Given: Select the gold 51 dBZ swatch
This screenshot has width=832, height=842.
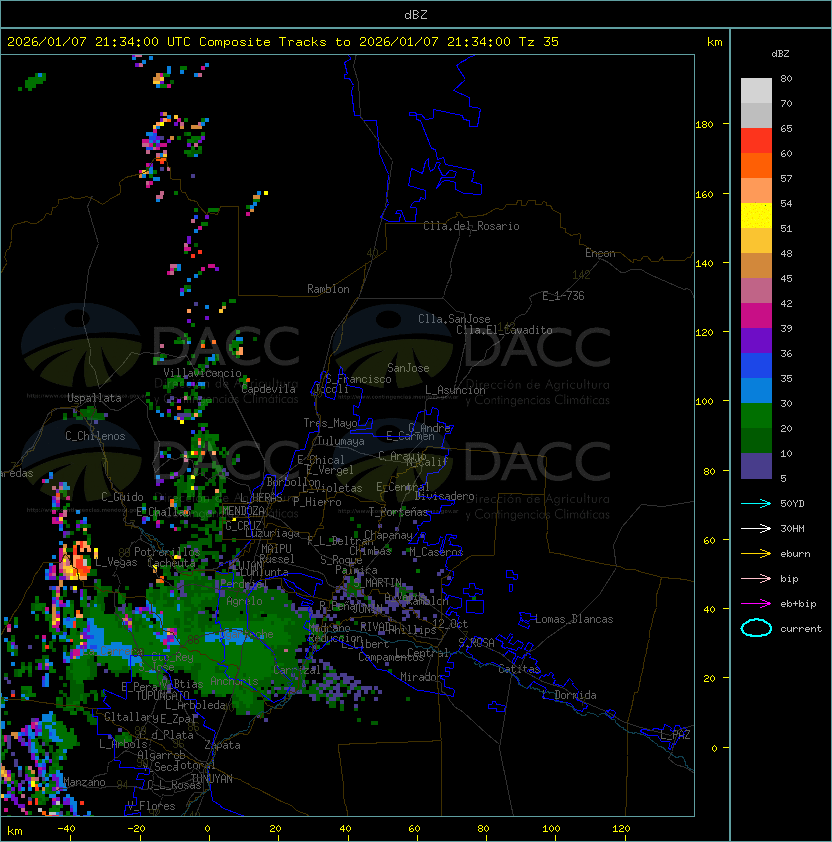Looking at the screenshot, I should coord(756,241).
